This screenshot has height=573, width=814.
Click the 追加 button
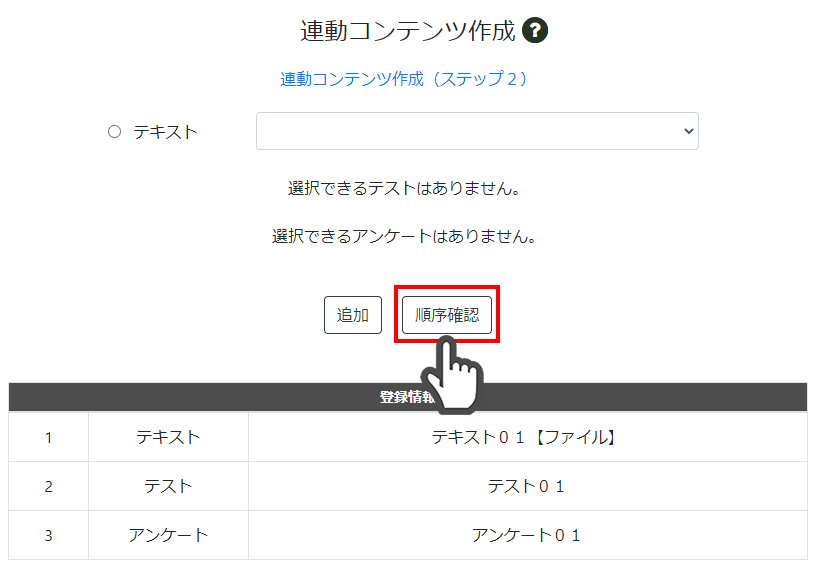click(x=353, y=315)
